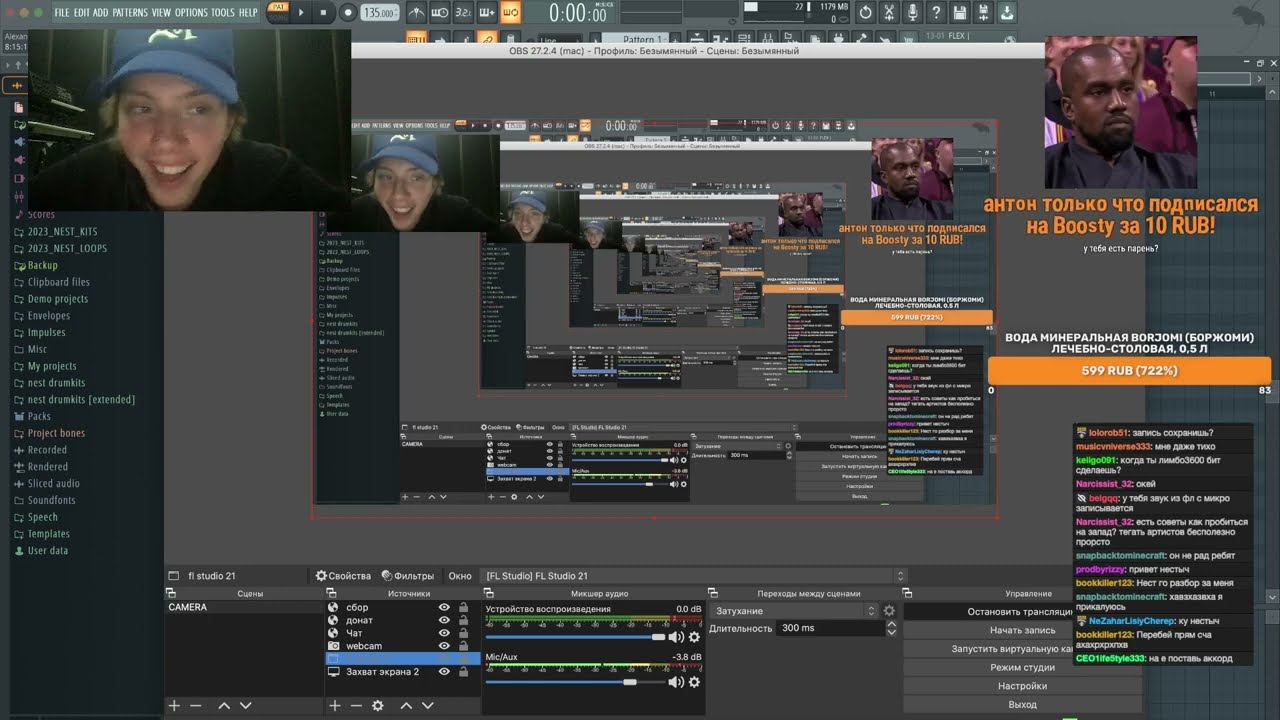1280x720 pixels.
Task: Open the FL Studio EDIT menu
Action: [x=81, y=13]
